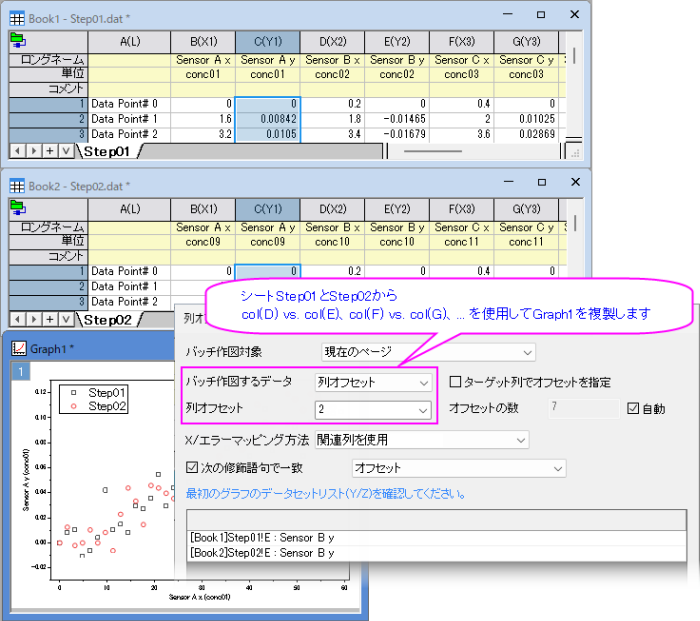Click X axis title Sensor A x in Graph1

pos(200,597)
